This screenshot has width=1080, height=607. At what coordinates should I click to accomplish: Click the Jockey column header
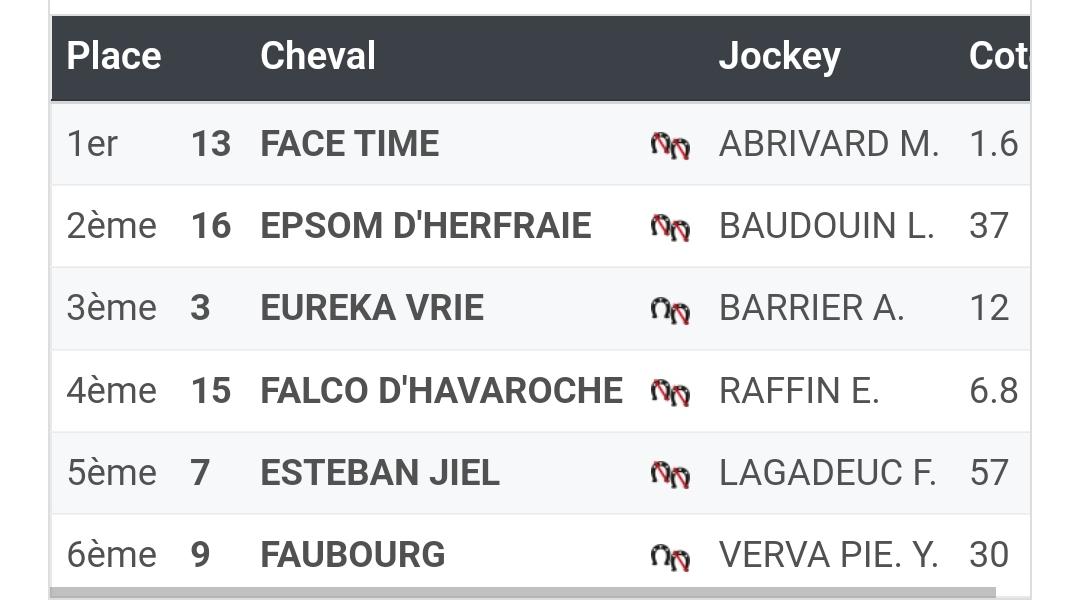click(x=780, y=56)
